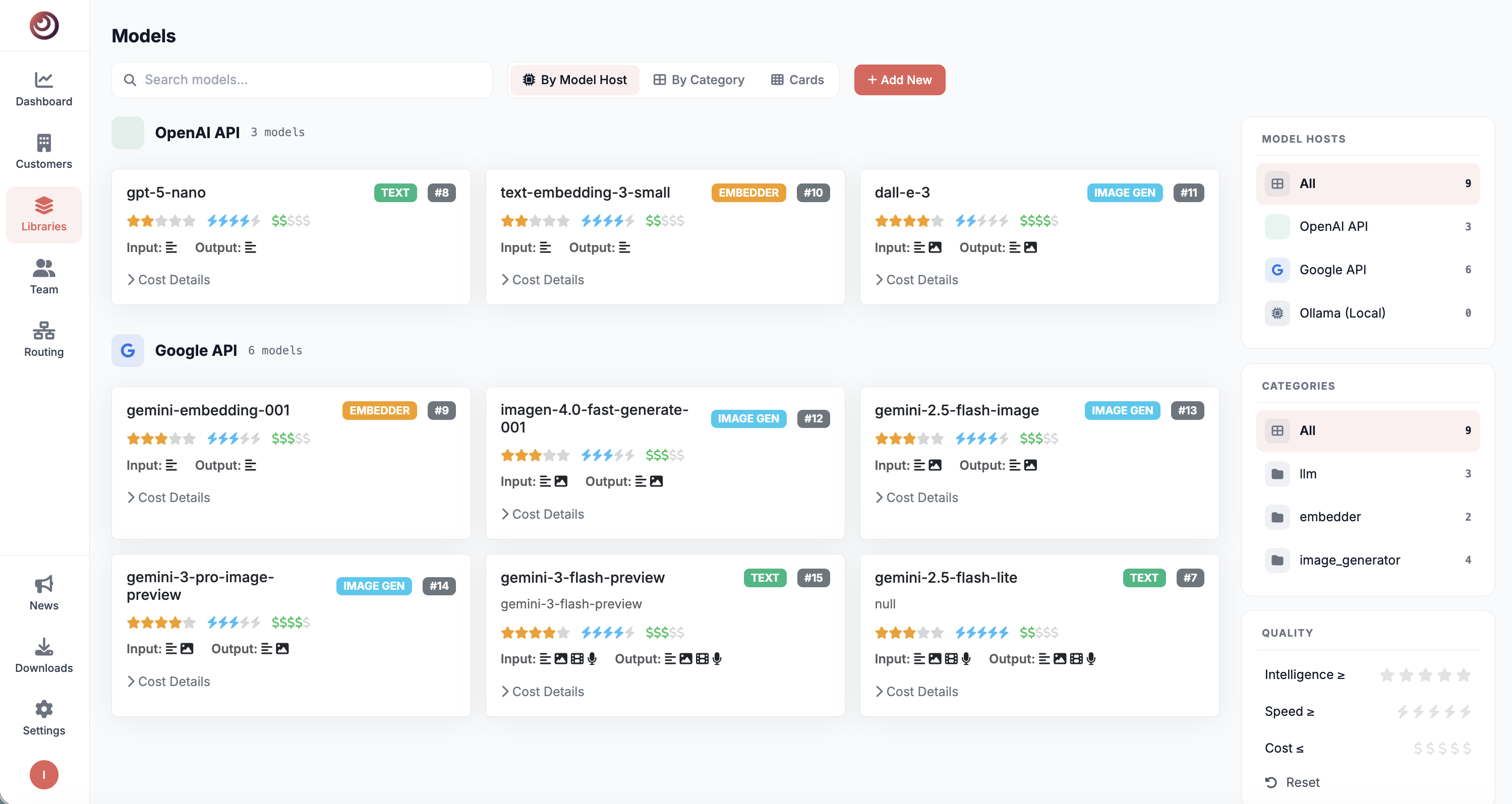Viewport: 1512px width, 804px height.
Task: Click the #11 badge on dall-e-3
Action: click(1189, 193)
